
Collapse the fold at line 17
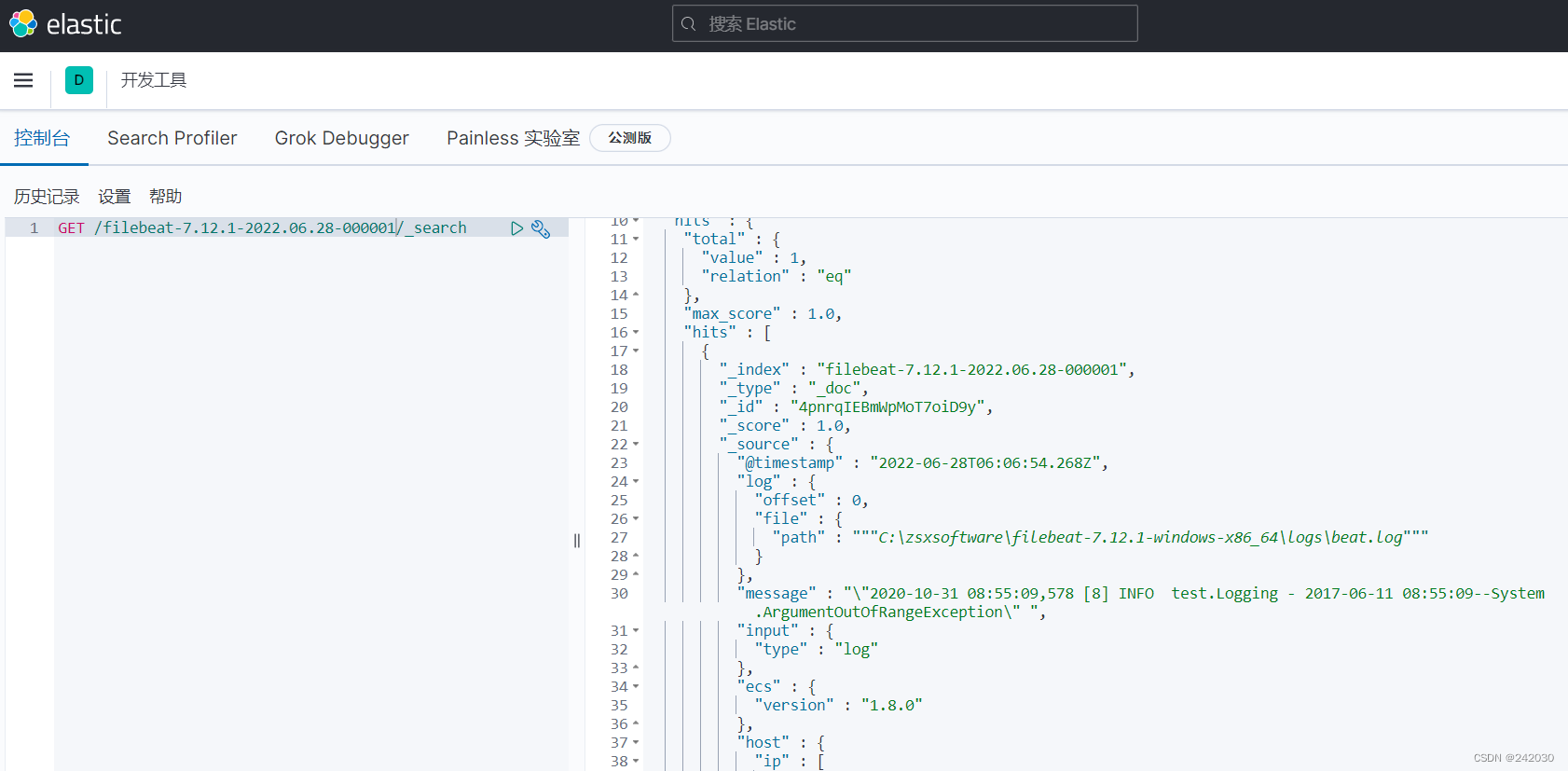pos(636,351)
